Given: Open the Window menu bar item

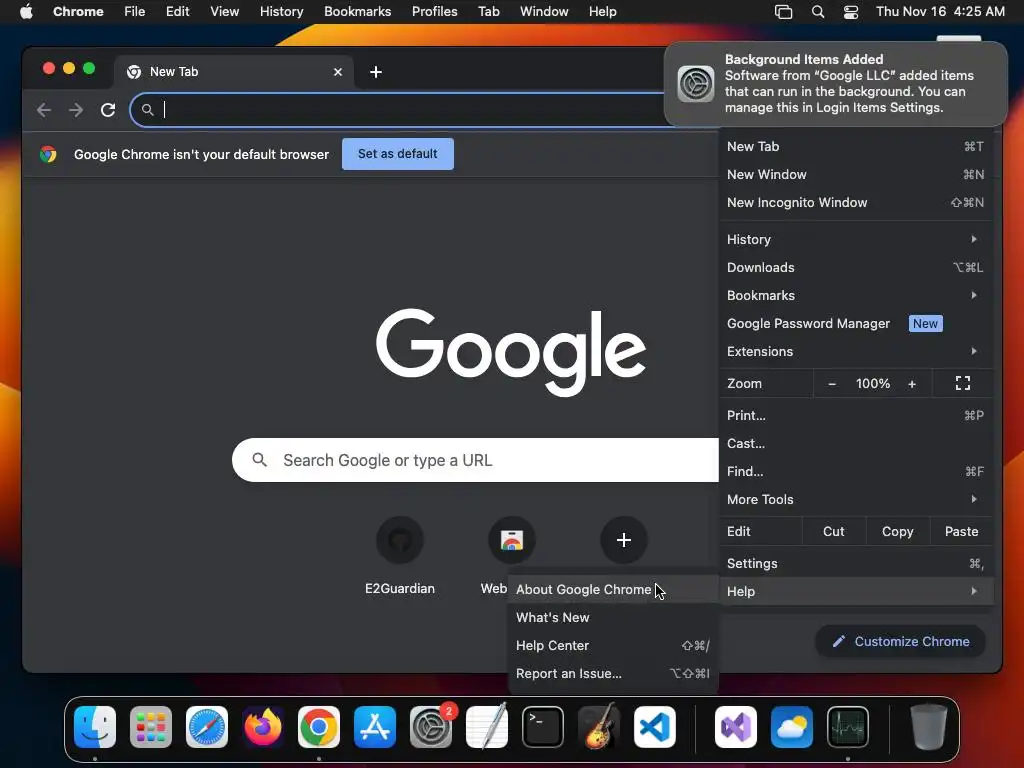Looking at the screenshot, I should click(544, 12).
